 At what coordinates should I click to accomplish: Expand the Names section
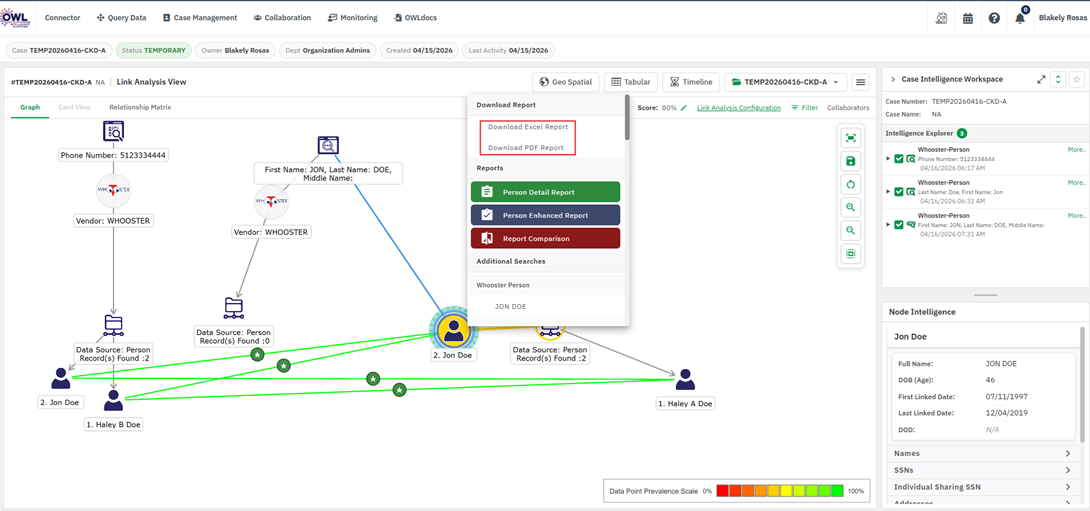coord(984,453)
